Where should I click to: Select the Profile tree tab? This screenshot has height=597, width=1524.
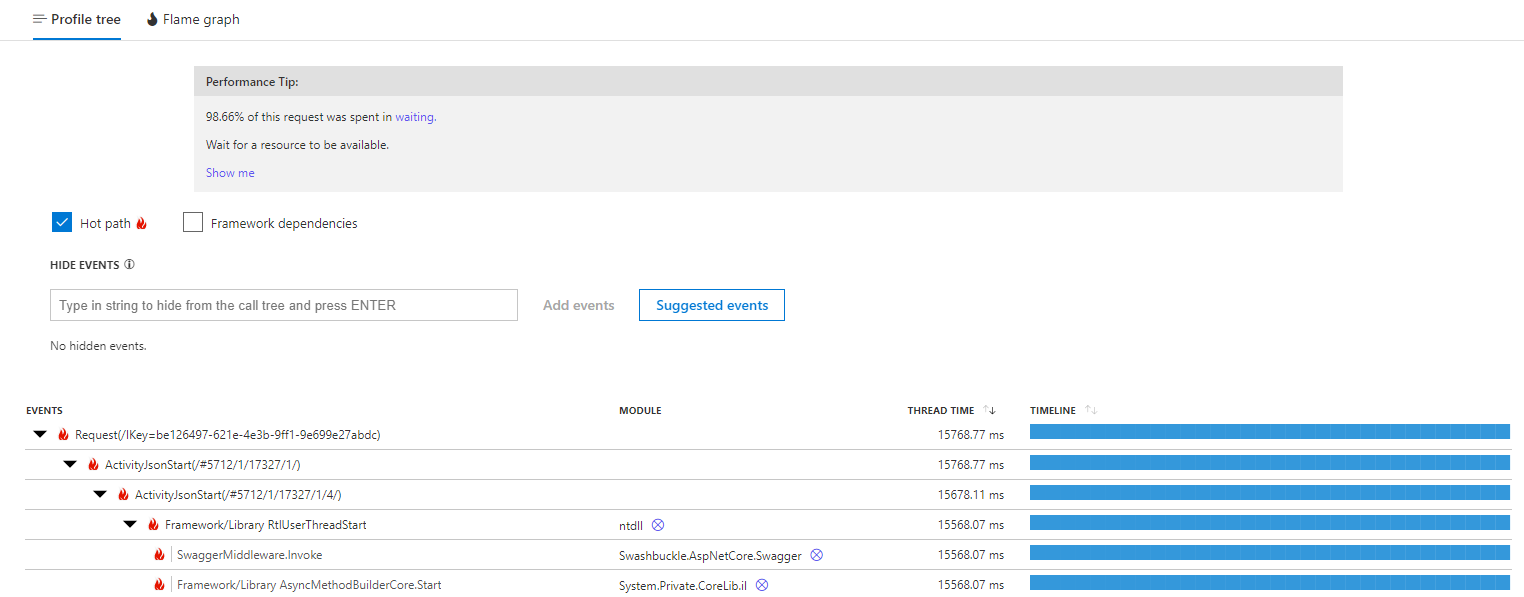[x=77, y=19]
